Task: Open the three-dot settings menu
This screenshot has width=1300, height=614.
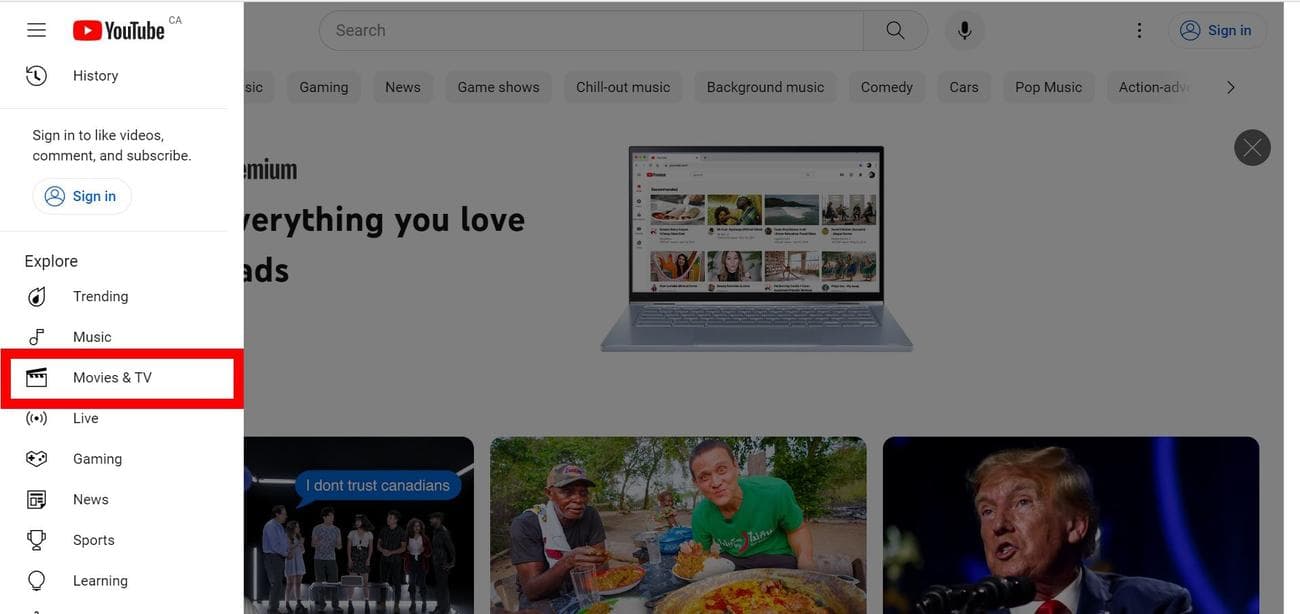Action: tap(1139, 29)
